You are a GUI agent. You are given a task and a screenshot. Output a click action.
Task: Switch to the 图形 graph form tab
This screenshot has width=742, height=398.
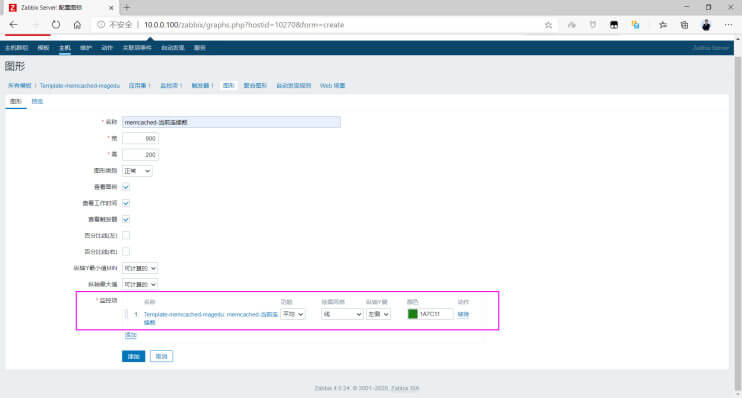[x=16, y=101]
